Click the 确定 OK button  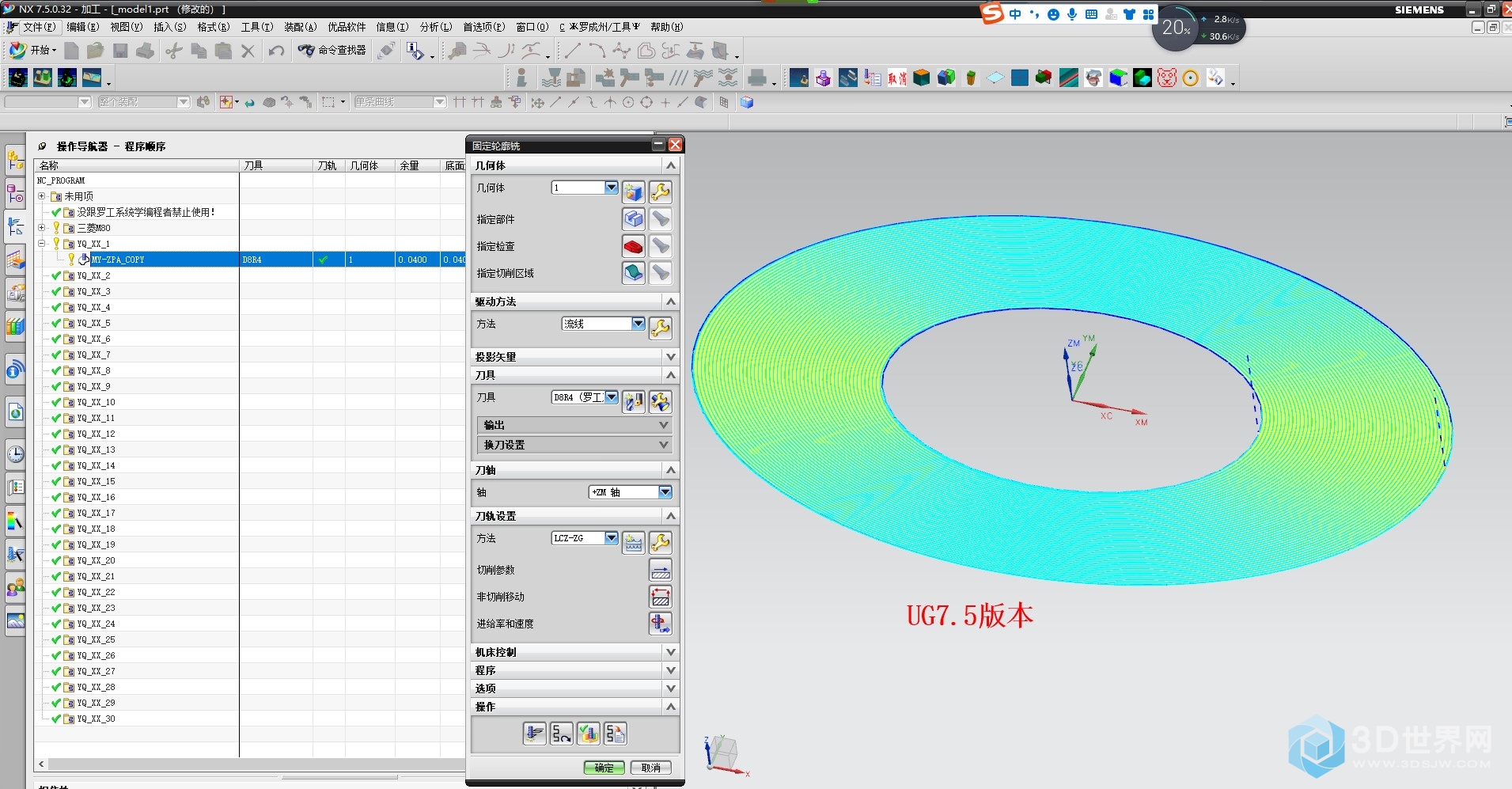pos(604,768)
